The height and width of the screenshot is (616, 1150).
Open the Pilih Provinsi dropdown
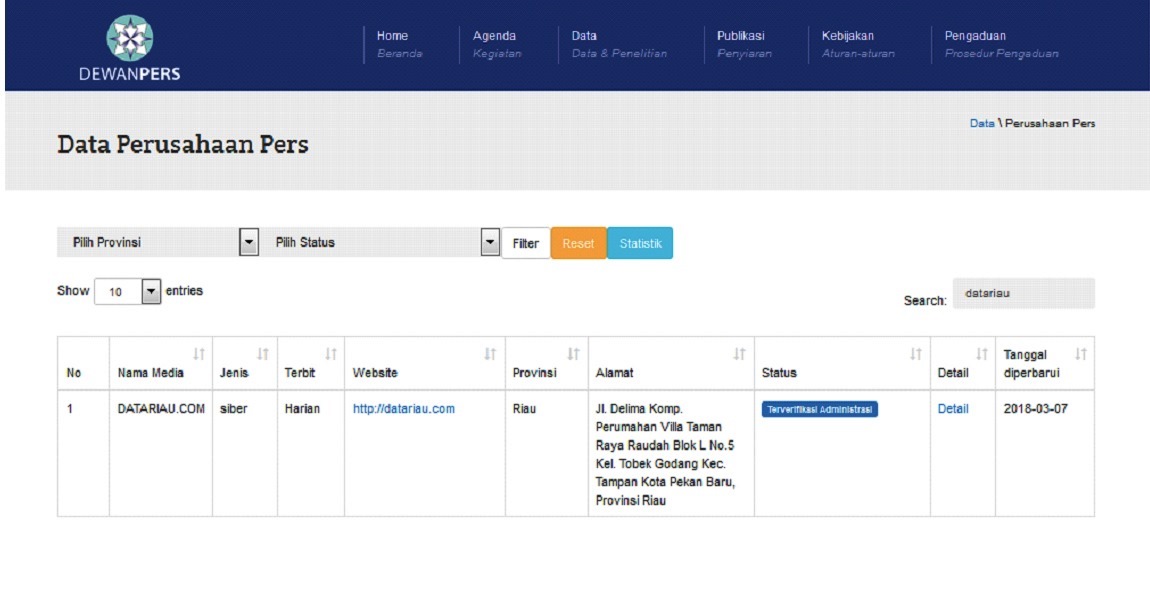158,243
